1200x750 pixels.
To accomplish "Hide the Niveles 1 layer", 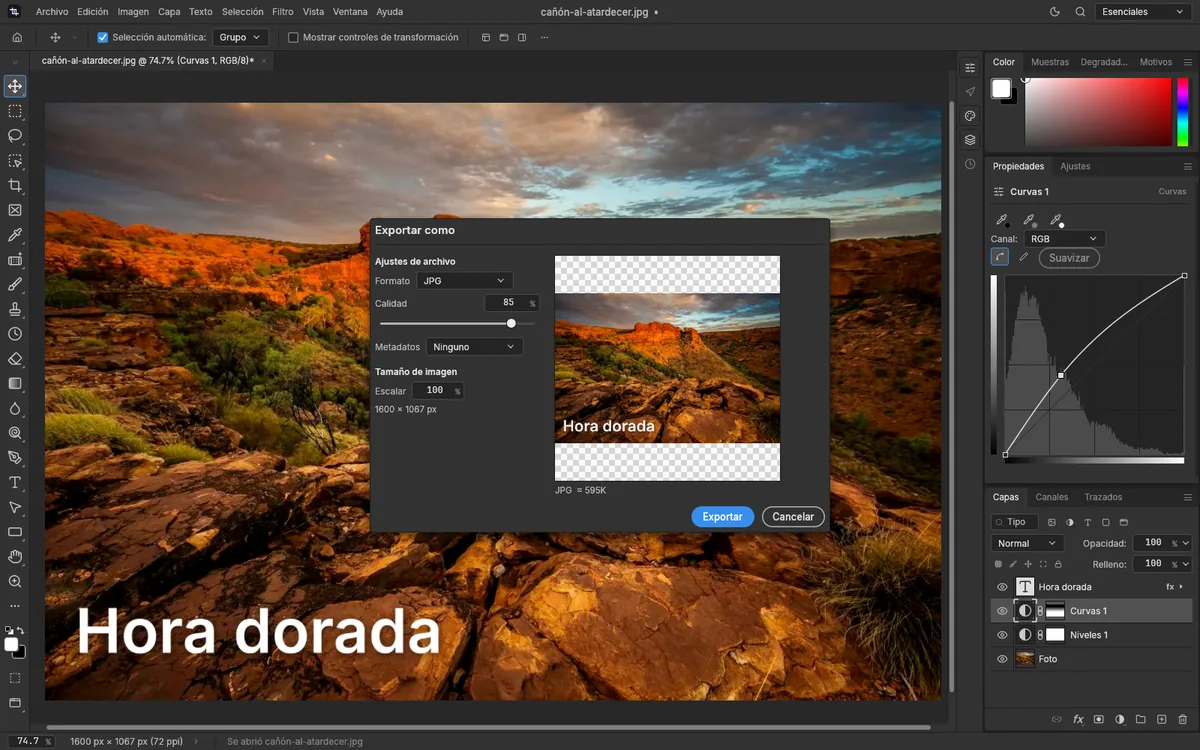I will point(1002,635).
